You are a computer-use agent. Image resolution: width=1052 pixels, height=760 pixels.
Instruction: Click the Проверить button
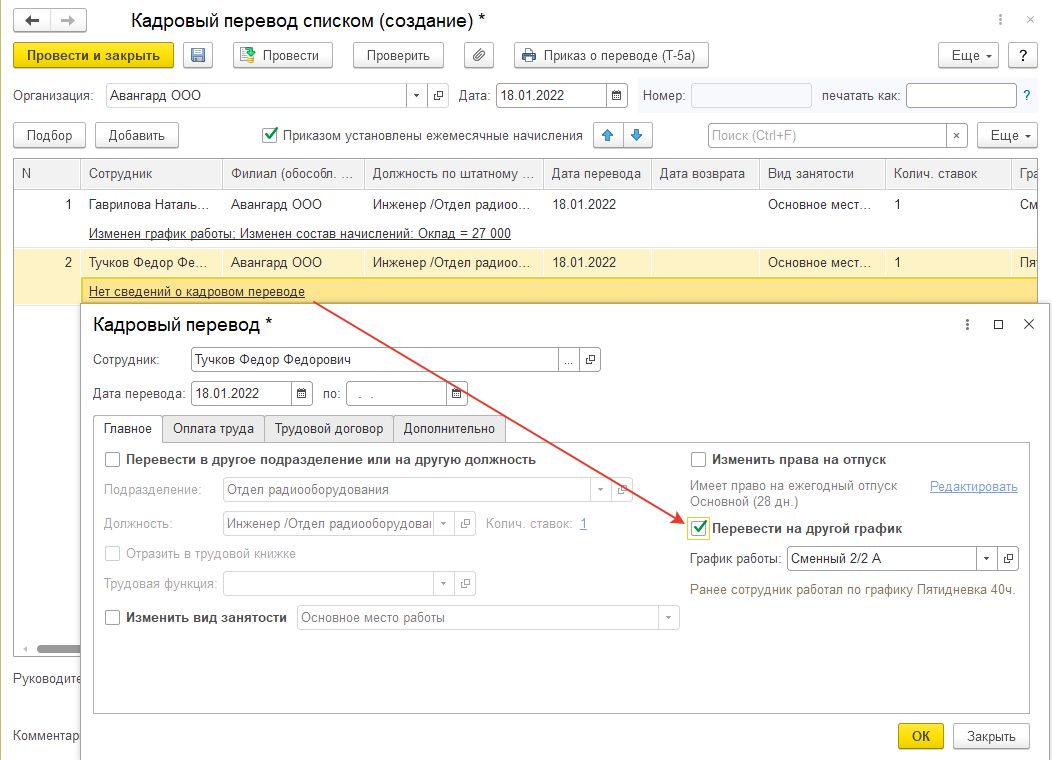[x=398, y=56]
